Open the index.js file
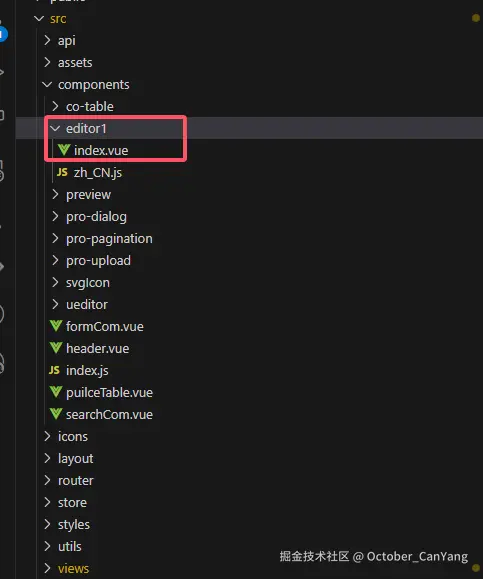Viewport: 483px width, 579px height. point(87,371)
